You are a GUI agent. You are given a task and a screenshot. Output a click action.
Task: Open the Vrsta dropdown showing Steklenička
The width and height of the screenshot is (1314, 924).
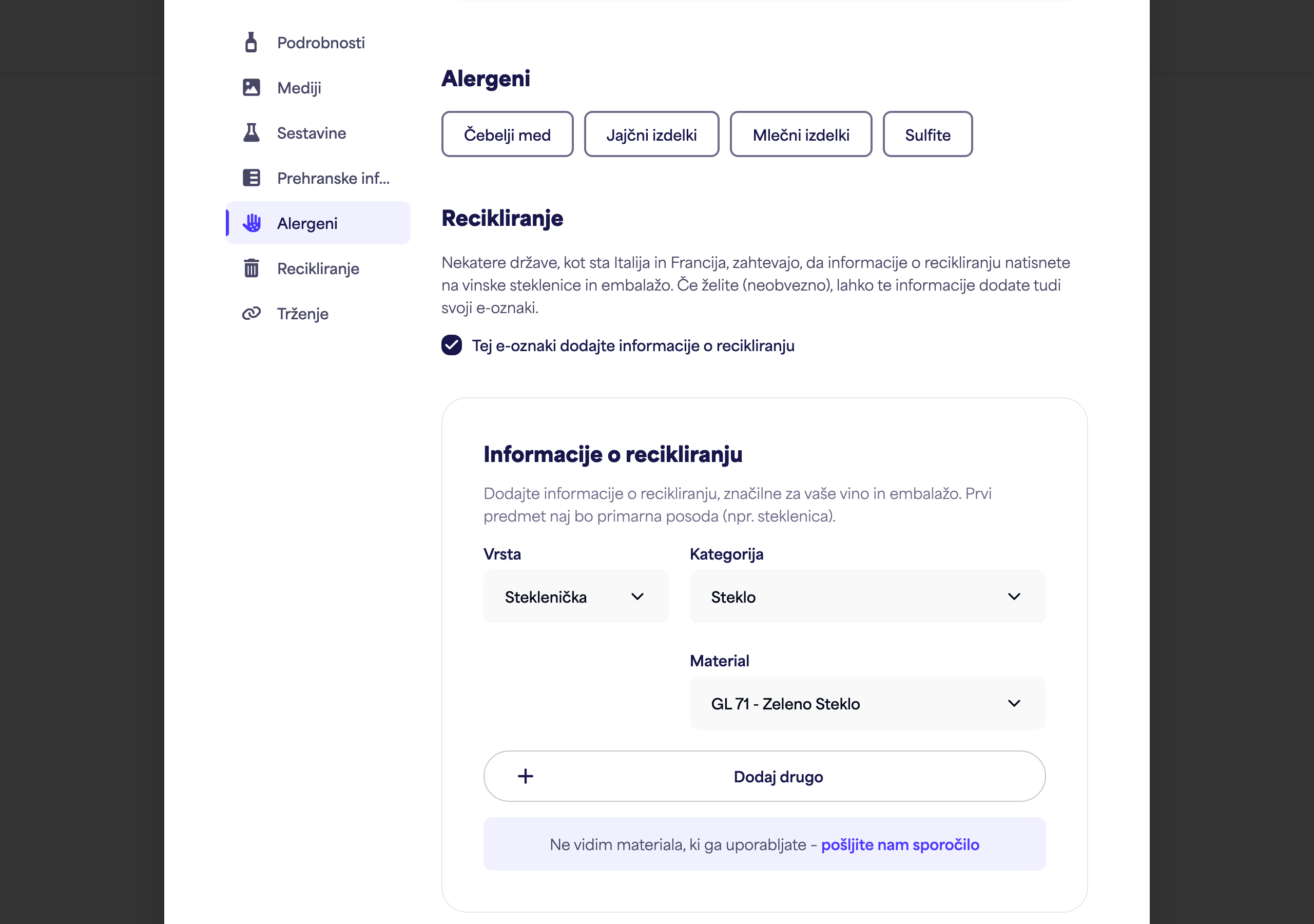click(576, 596)
